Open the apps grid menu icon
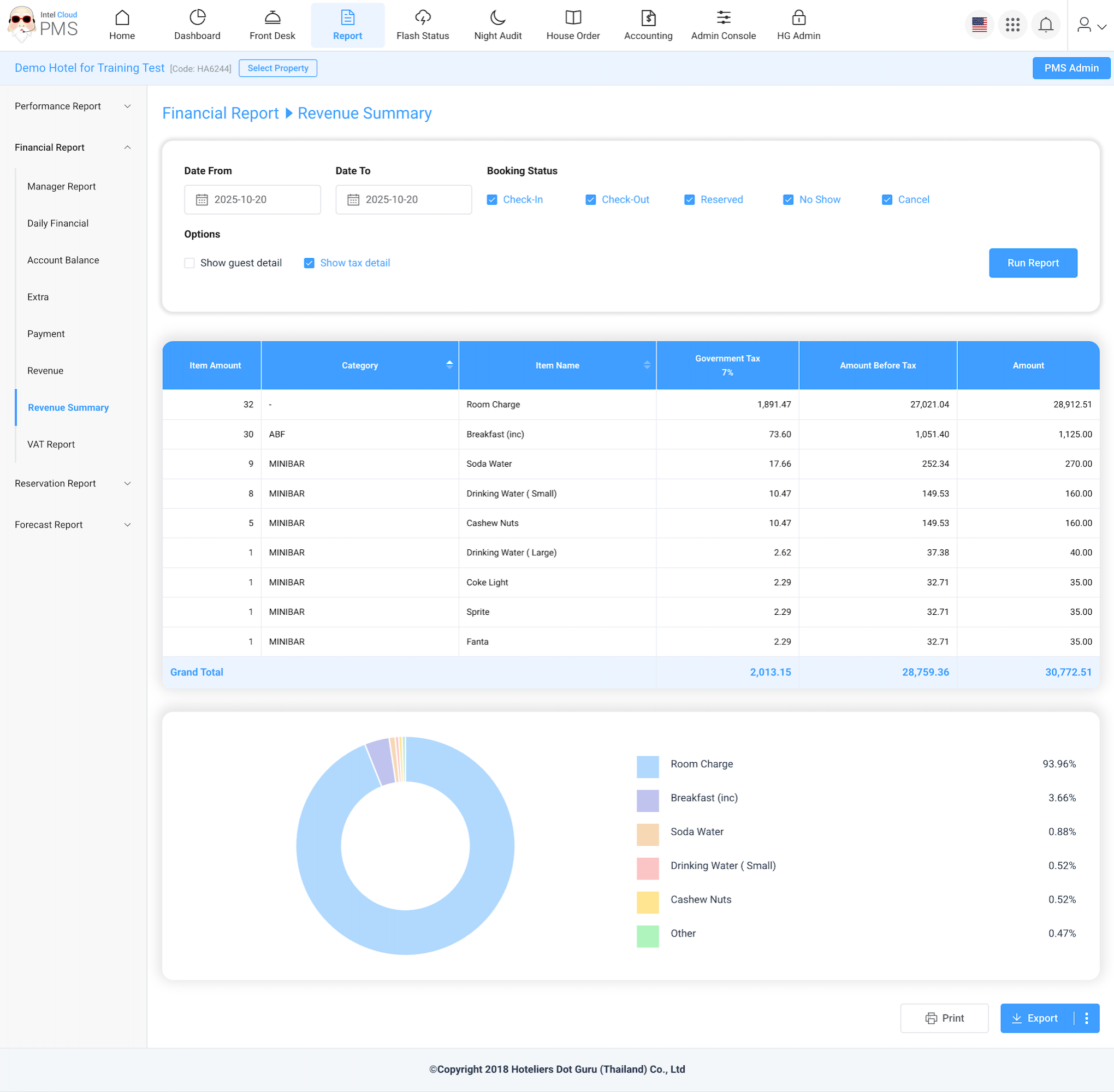Screen dimensions: 1114x1092 (x=1012, y=25)
